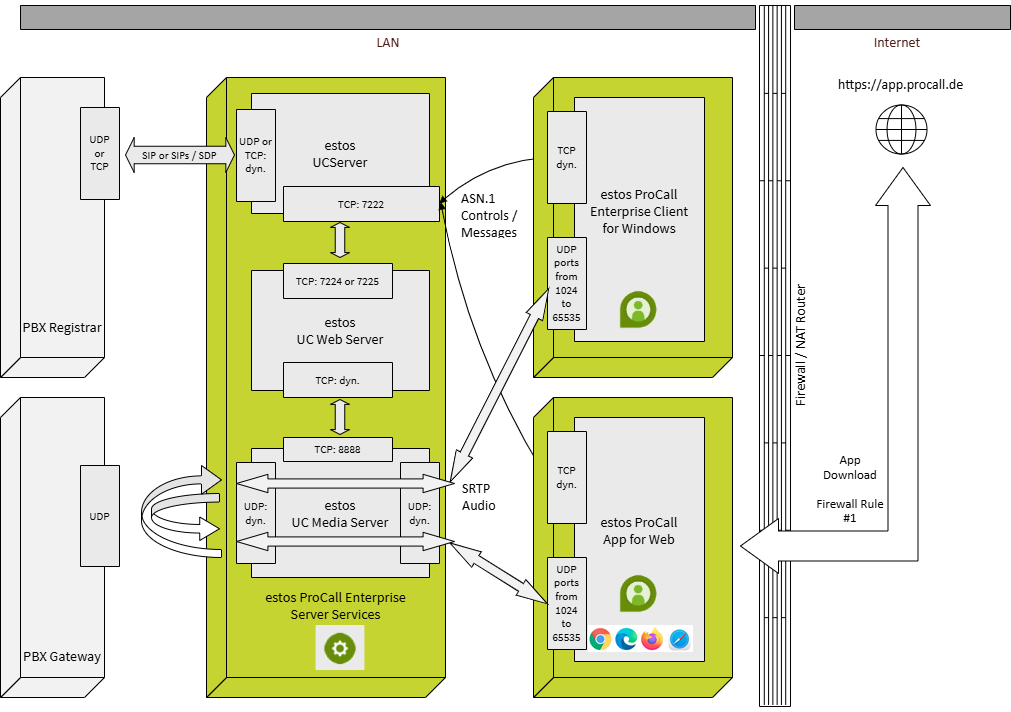Click the Firewall / NAT Router label

pyautogui.click(x=800, y=345)
